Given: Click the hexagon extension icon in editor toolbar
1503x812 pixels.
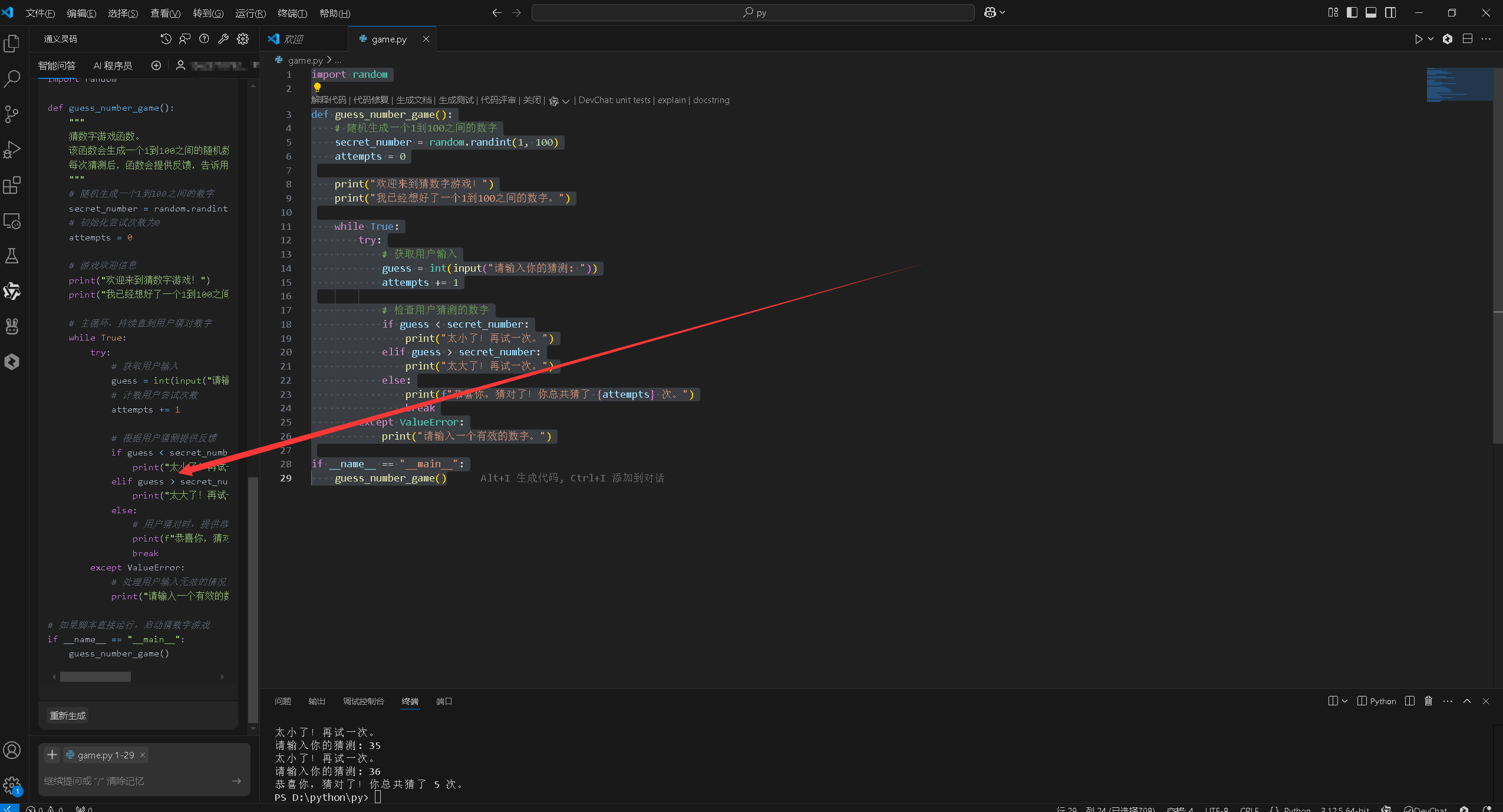Looking at the screenshot, I should point(1448,39).
